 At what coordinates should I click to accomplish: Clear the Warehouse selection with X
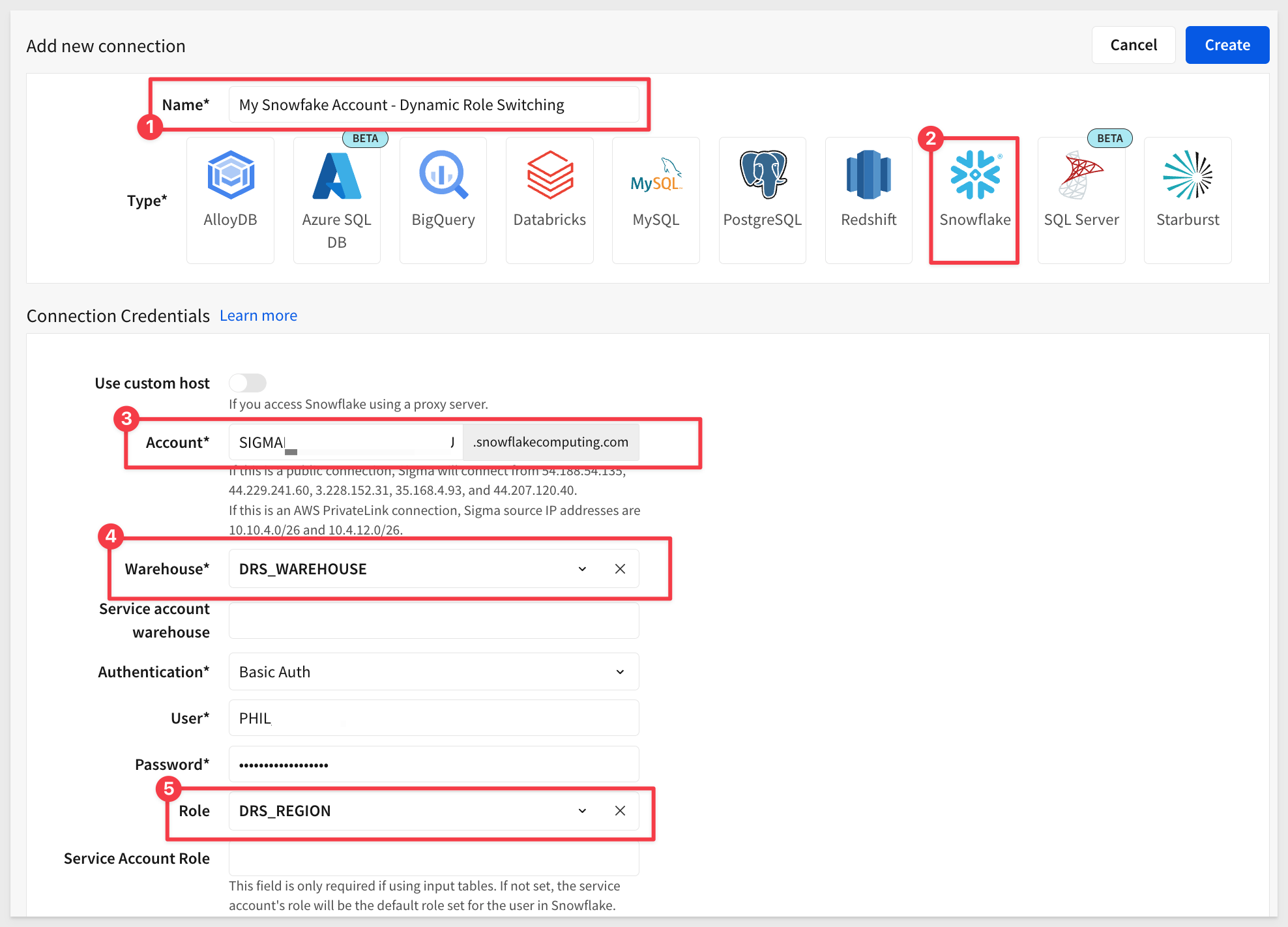620,569
